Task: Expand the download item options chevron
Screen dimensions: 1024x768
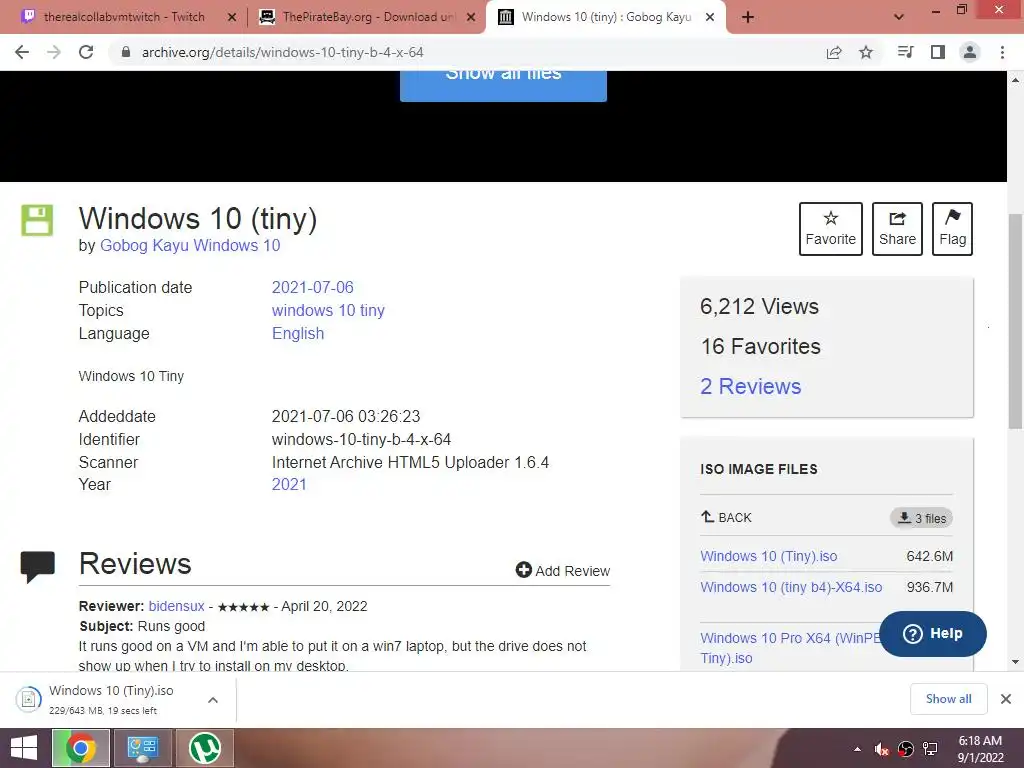Action: [213, 700]
